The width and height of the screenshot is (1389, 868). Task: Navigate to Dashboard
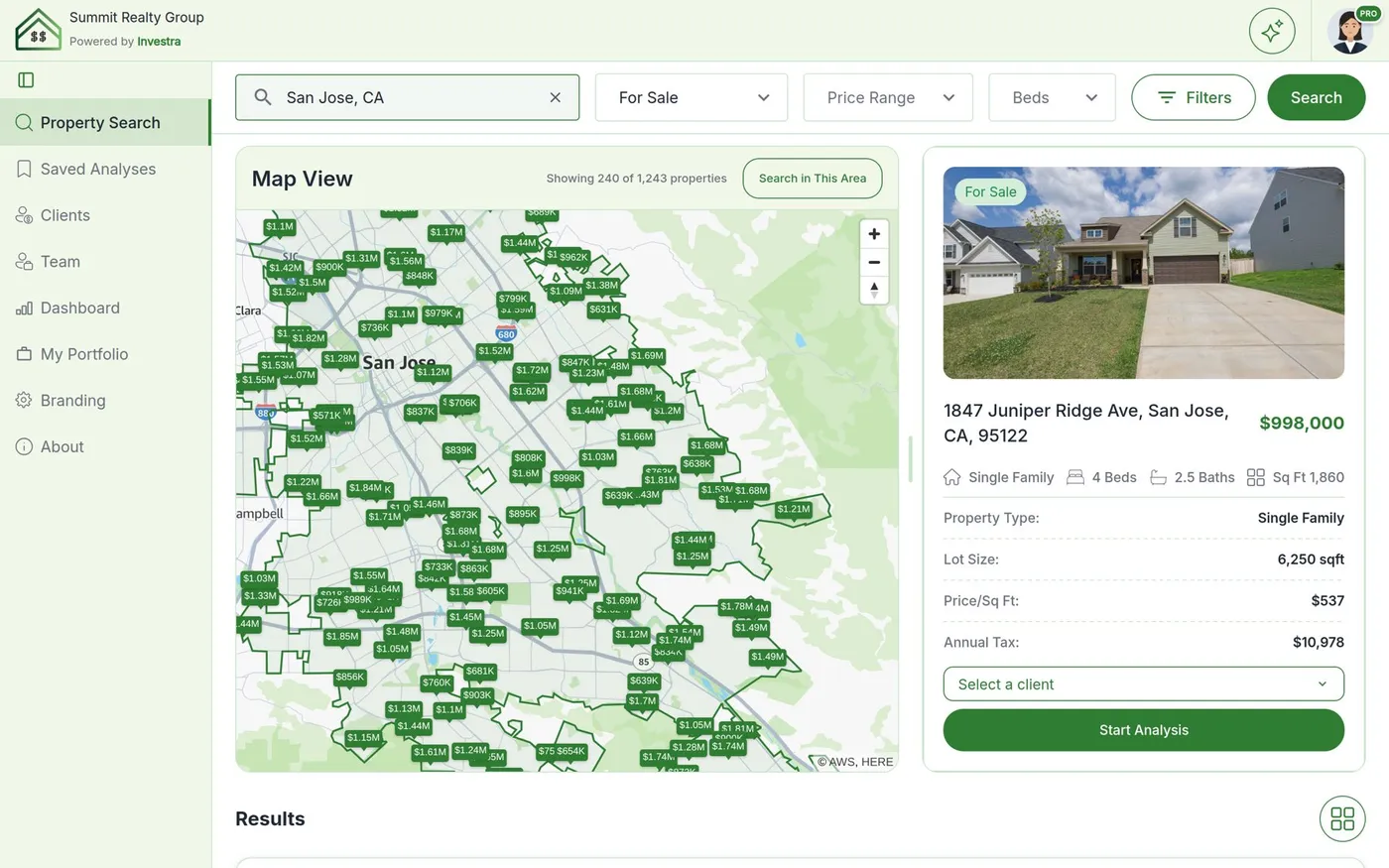[x=105, y=308]
